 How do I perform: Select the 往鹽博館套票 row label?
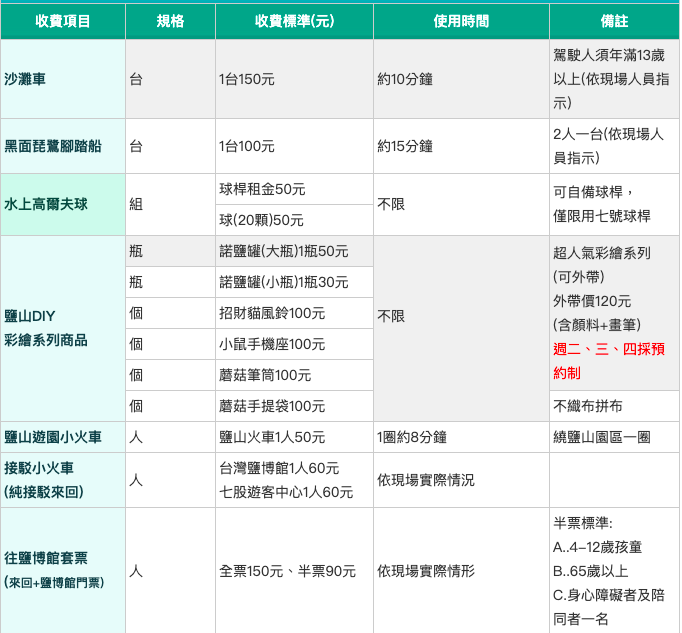[x=63, y=570]
